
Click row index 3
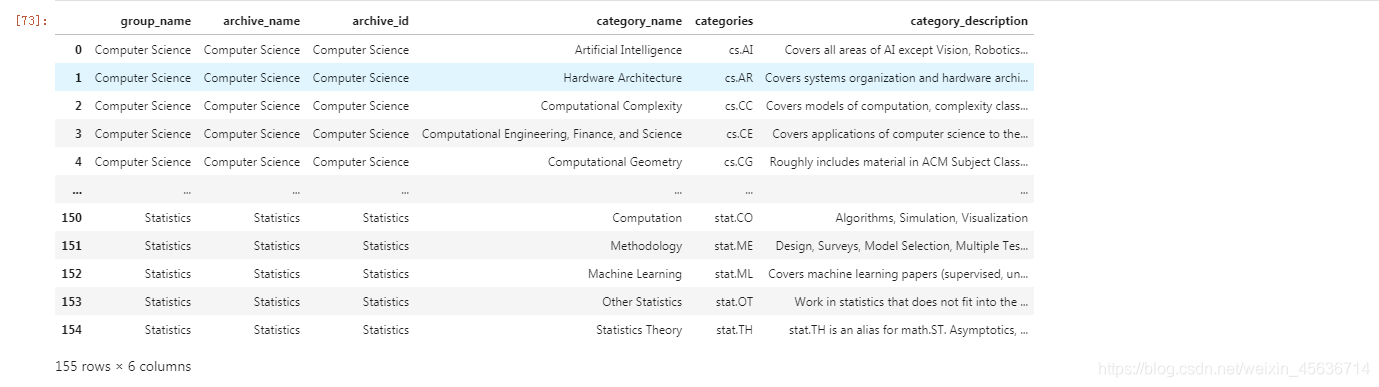tap(78, 134)
